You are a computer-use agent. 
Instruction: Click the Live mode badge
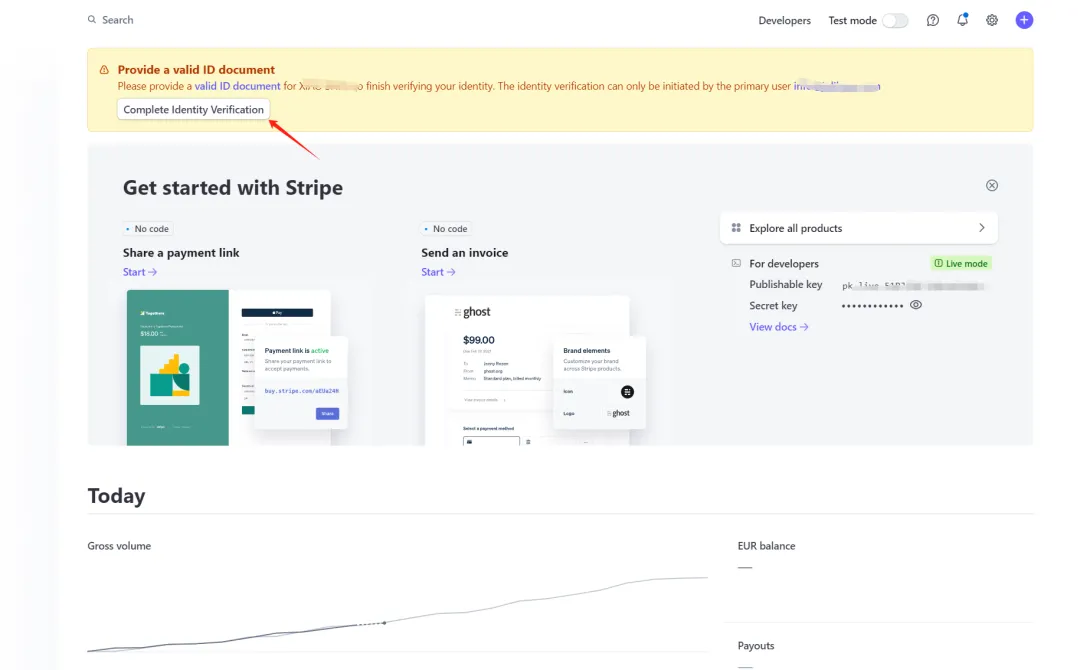(x=961, y=263)
